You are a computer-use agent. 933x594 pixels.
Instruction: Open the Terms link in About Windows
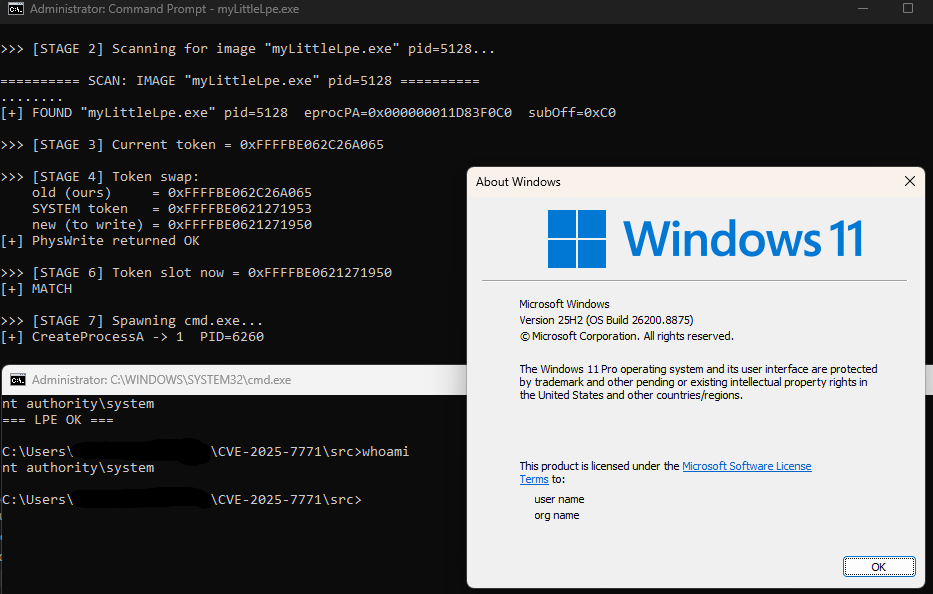(534, 479)
